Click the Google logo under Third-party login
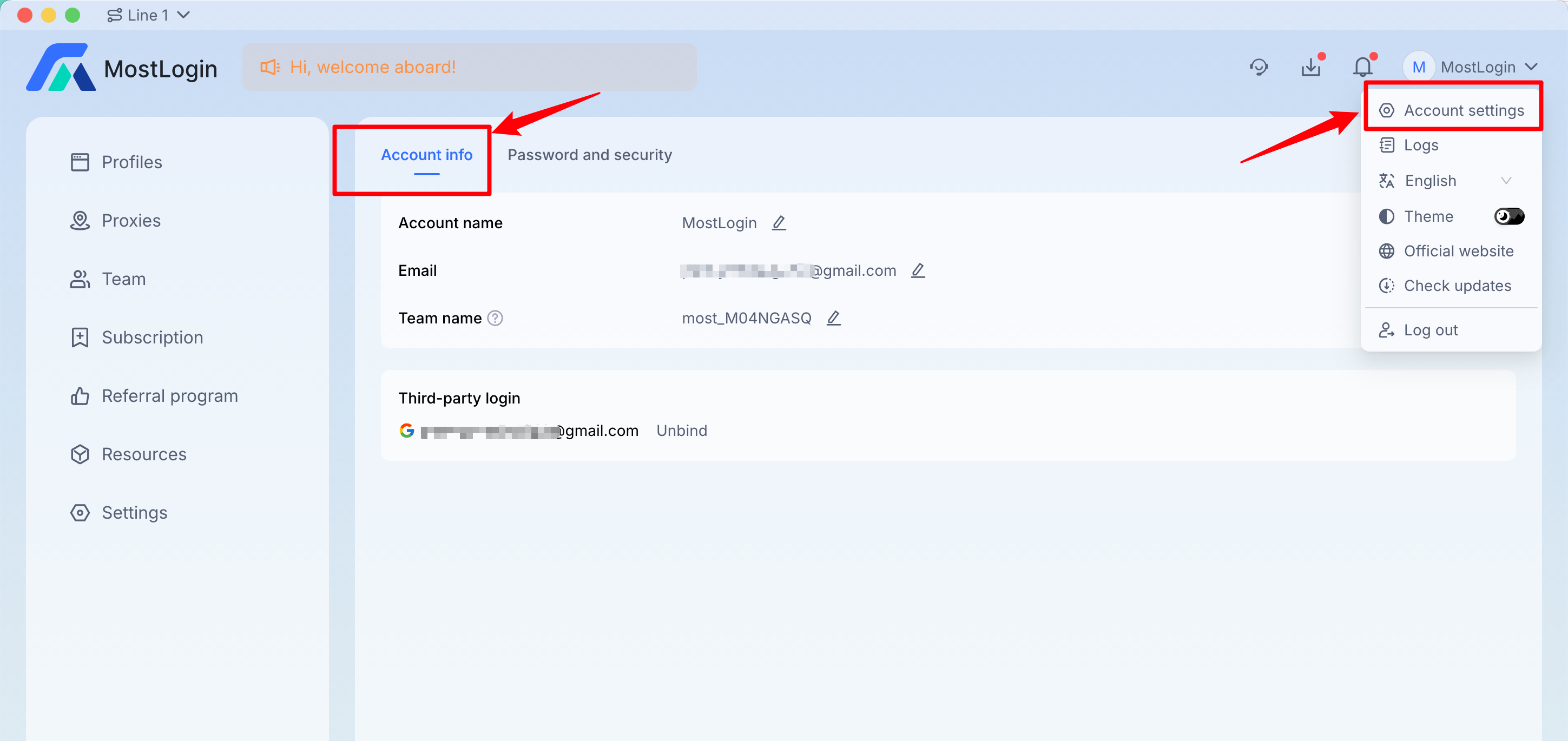Image resolution: width=1568 pixels, height=741 pixels. tap(407, 431)
